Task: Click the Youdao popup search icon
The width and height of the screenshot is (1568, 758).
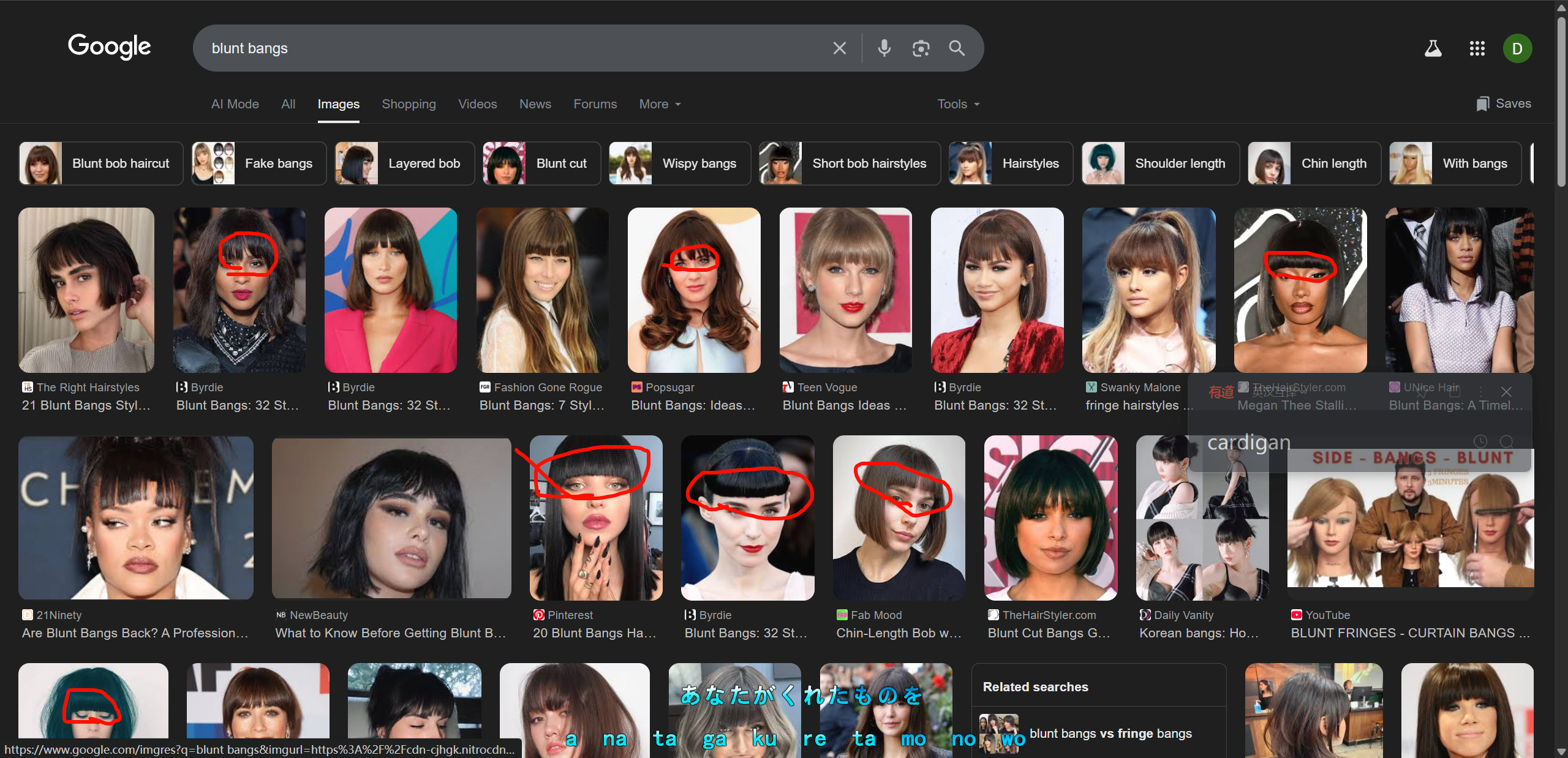Action: pyautogui.click(x=1506, y=441)
